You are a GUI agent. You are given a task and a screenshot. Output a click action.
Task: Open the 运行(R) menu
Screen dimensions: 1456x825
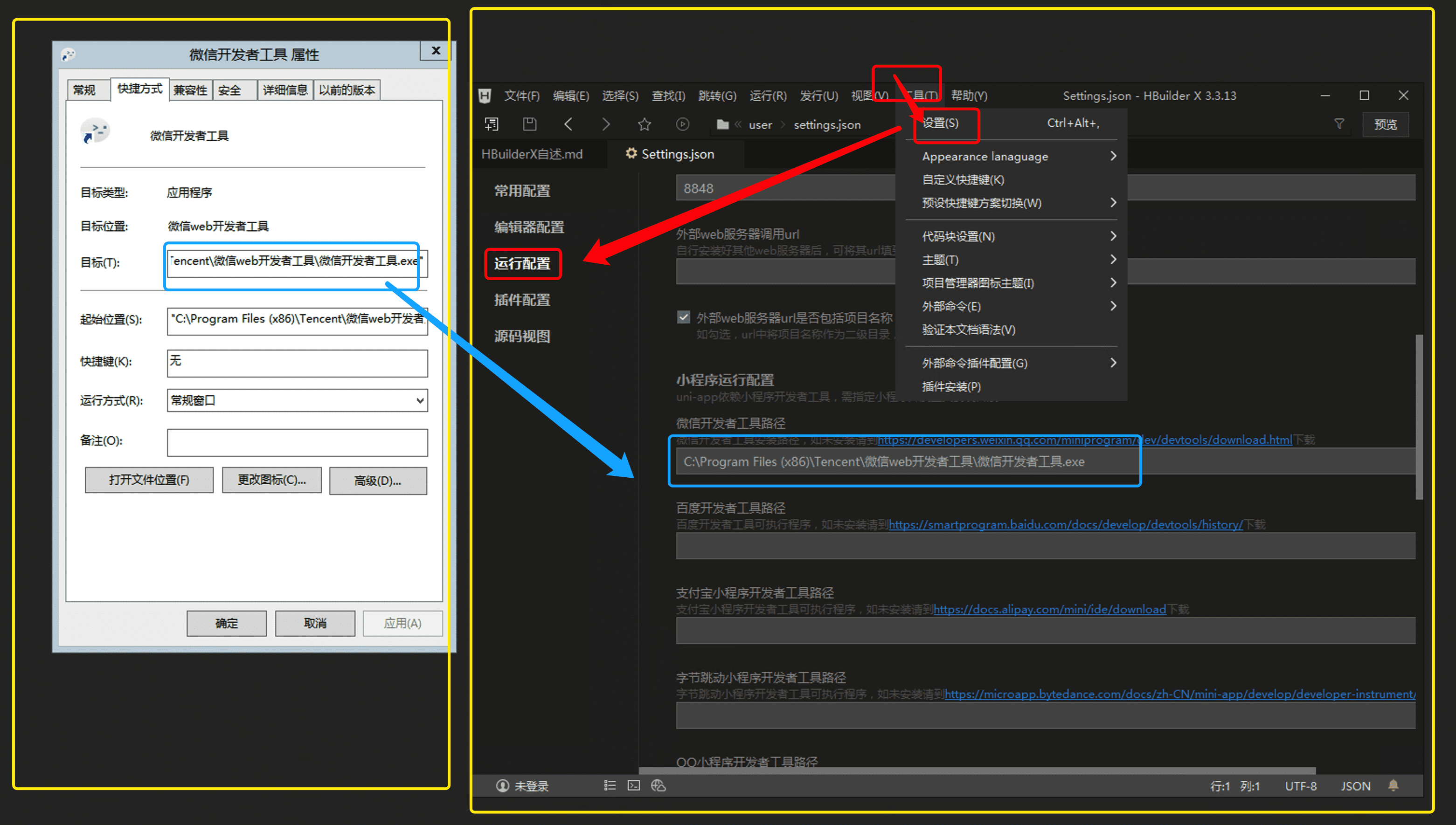click(768, 96)
